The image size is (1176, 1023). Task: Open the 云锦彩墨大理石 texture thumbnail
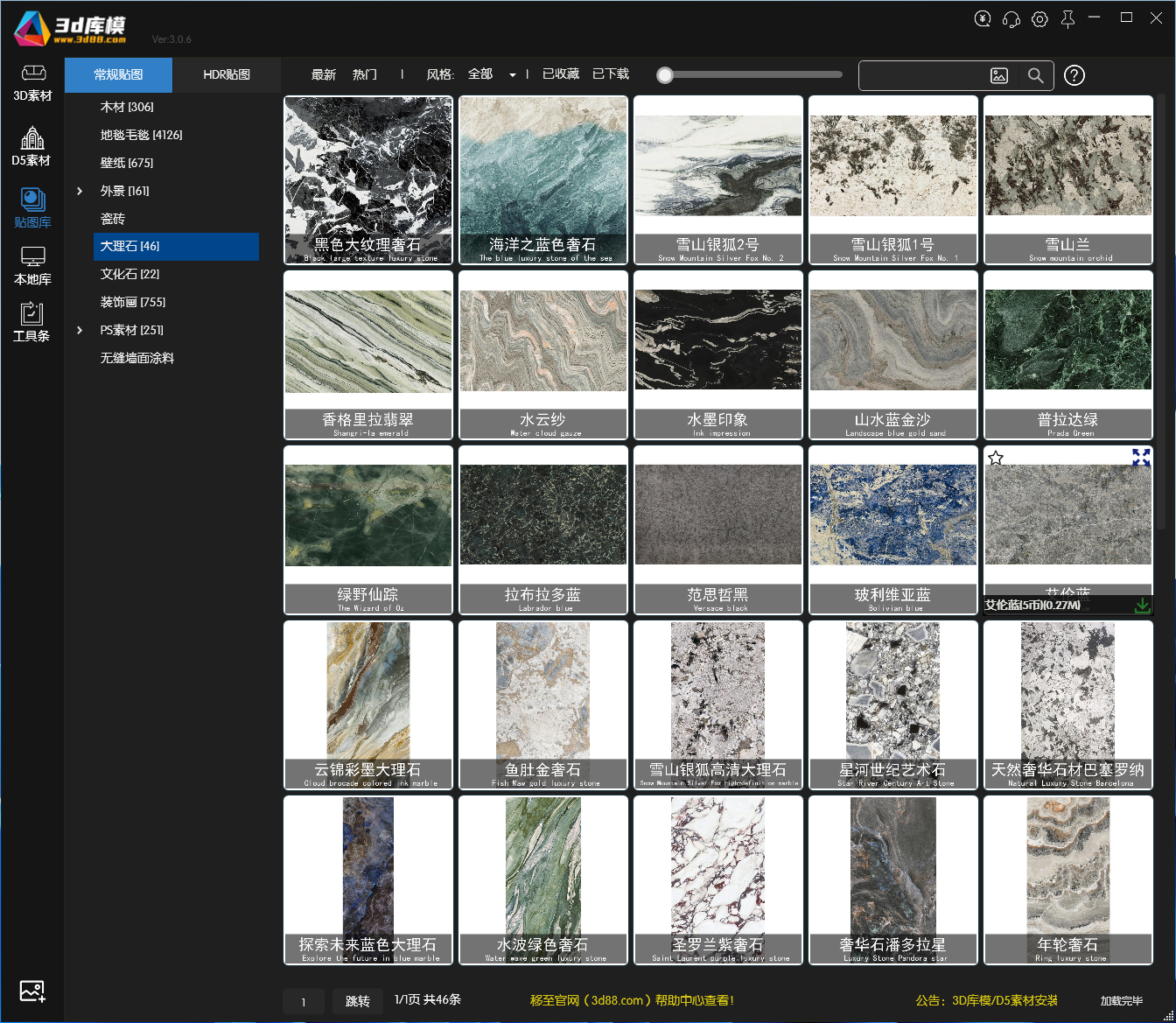pos(368,705)
